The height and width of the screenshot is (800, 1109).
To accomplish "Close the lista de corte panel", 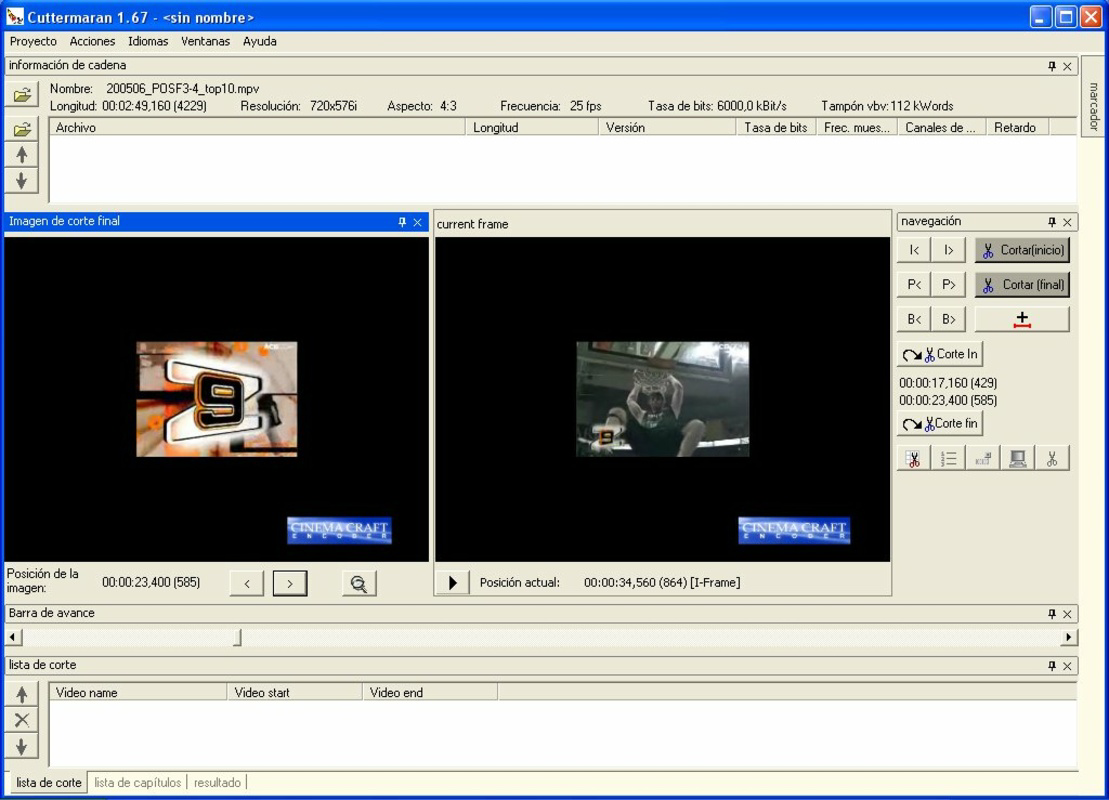I will (x=1067, y=666).
